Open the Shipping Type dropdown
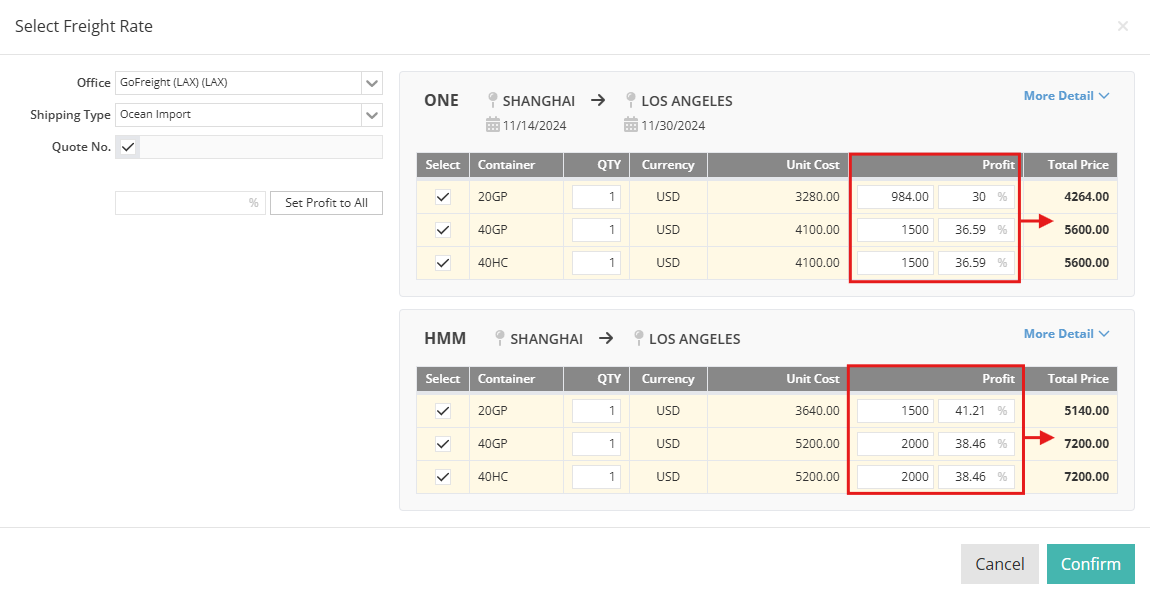This screenshot has height=600, width=1150. tap(372, 115)
